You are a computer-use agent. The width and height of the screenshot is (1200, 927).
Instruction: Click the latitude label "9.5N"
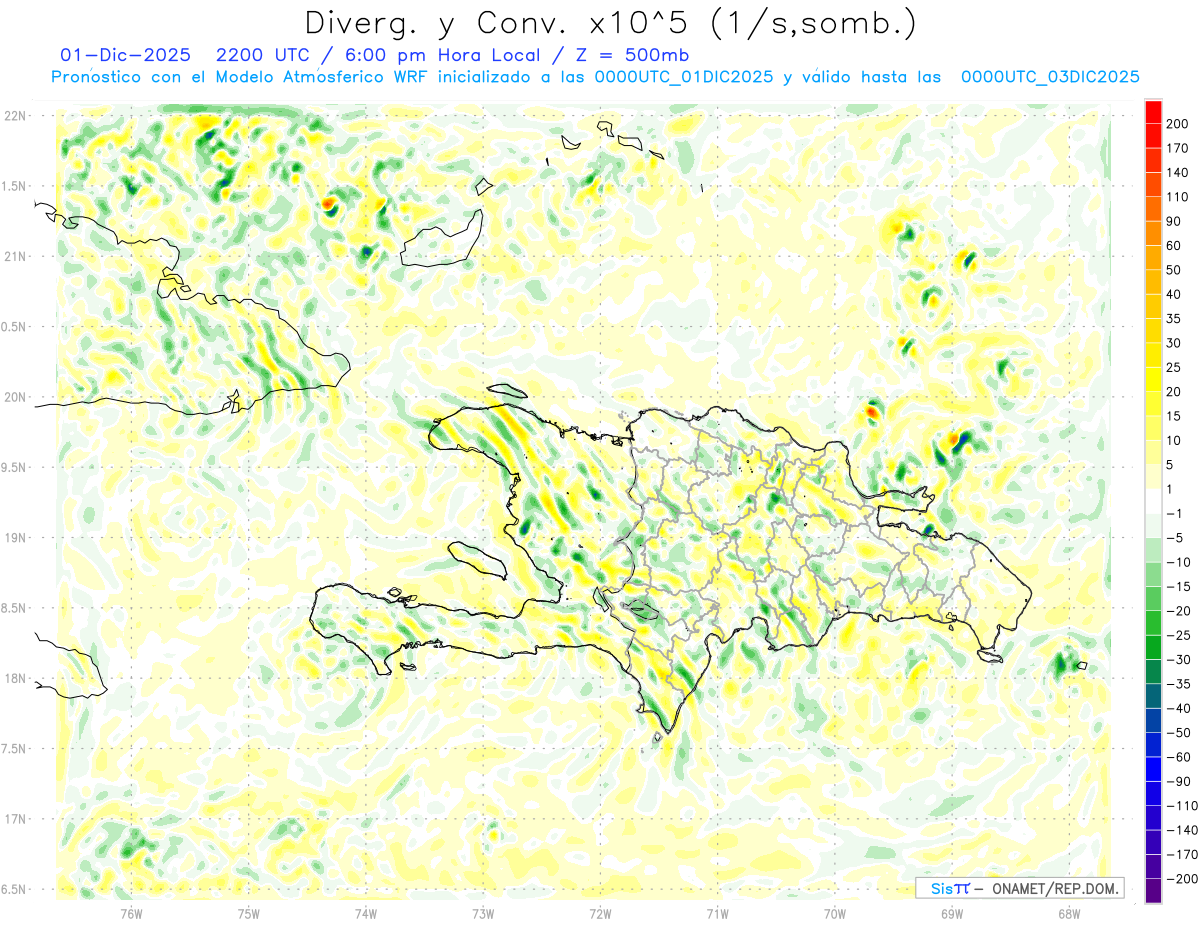click(14, 467)
